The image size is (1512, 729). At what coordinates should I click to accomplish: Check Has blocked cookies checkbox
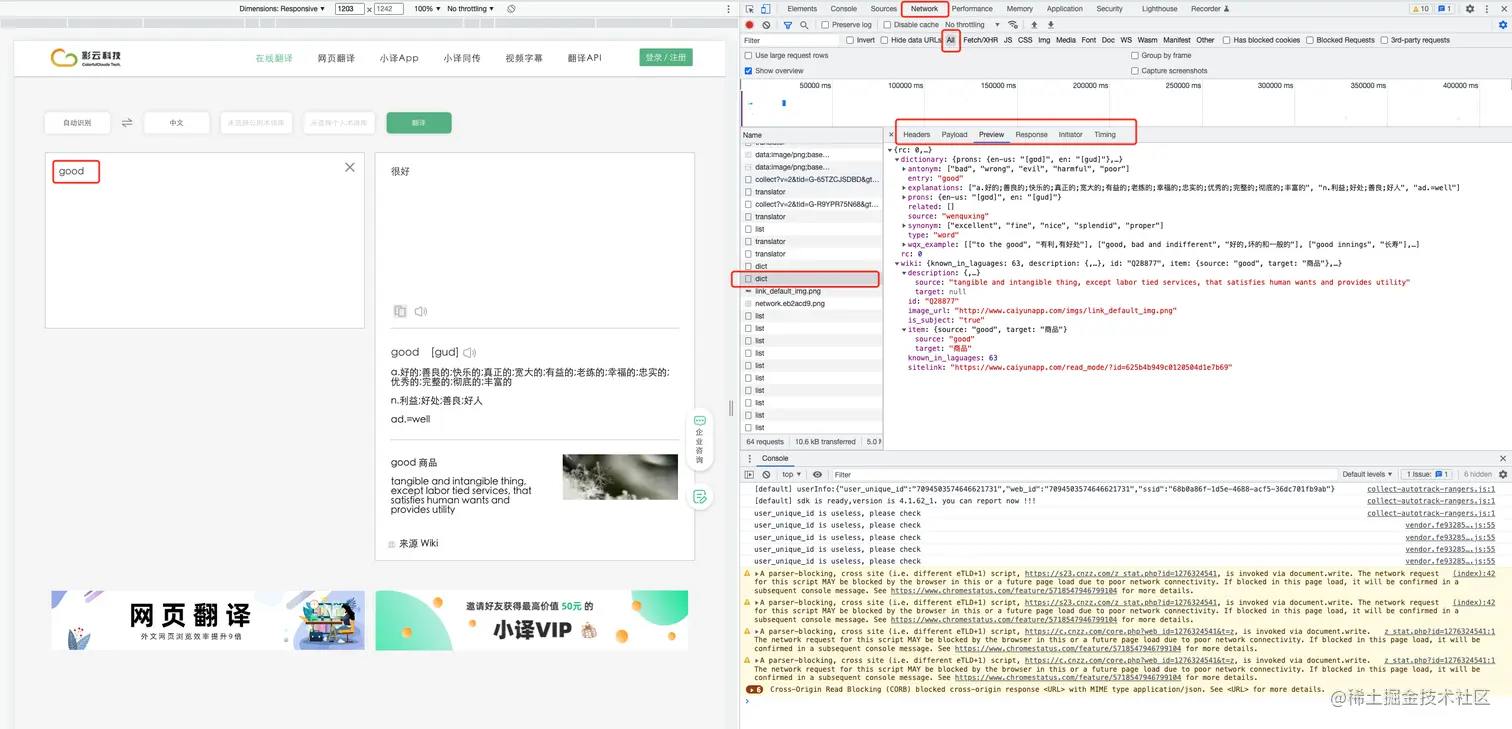click(x=1227, y=40)
